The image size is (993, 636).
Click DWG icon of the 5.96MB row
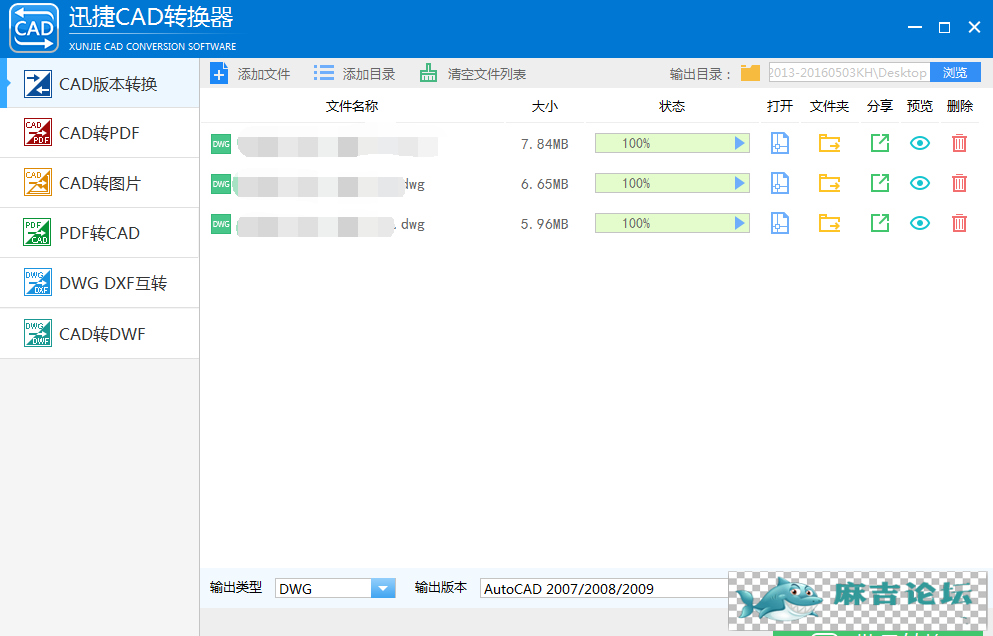pyautogui.click(x=221, y=224)
